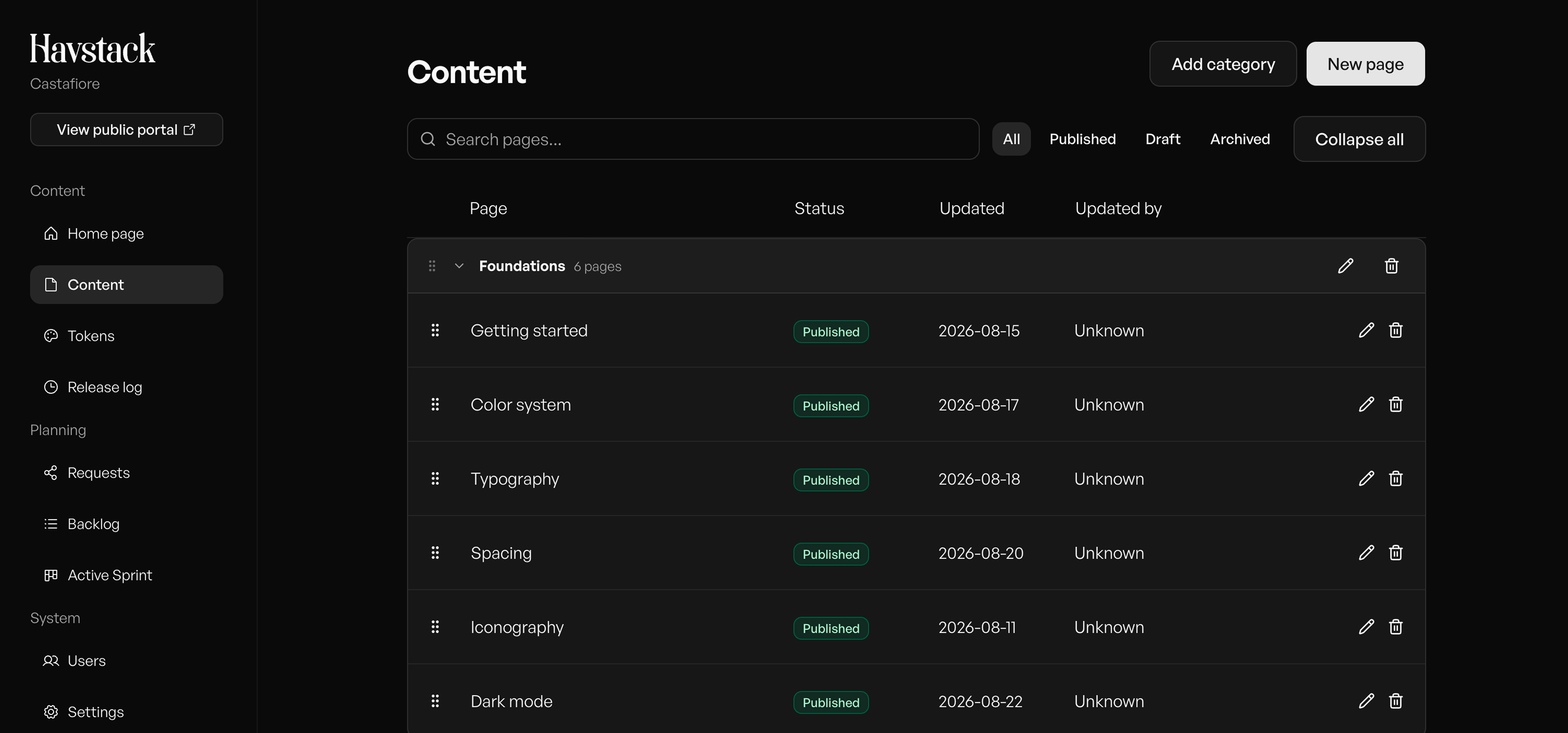Click the date 2026-08-17

tap(978, 405)
